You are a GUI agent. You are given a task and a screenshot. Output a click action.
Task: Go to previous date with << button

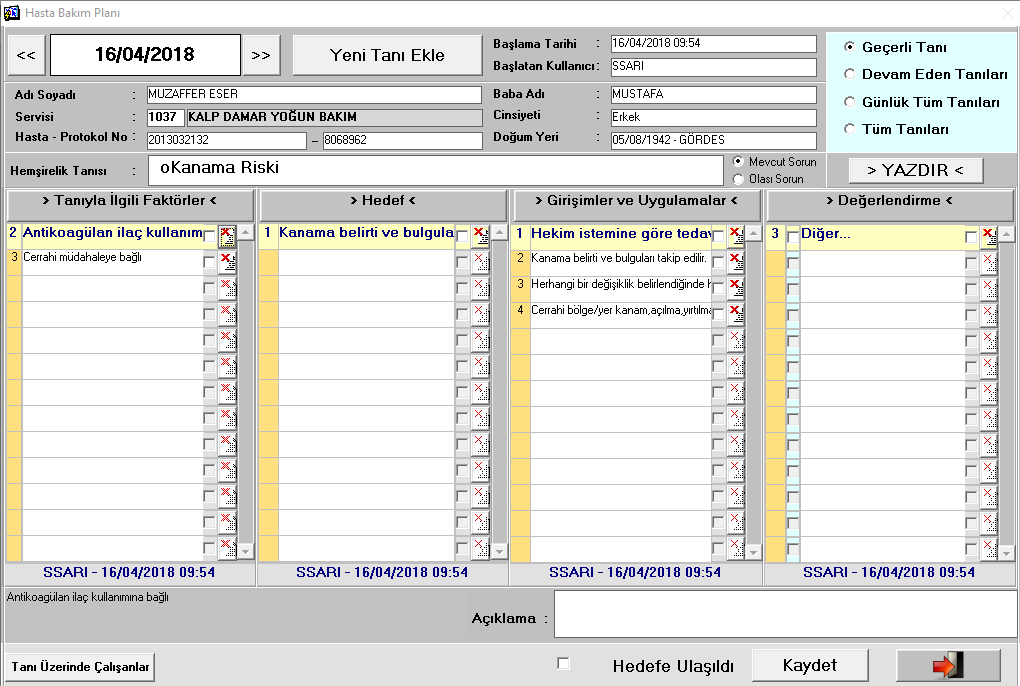point(26,55)
